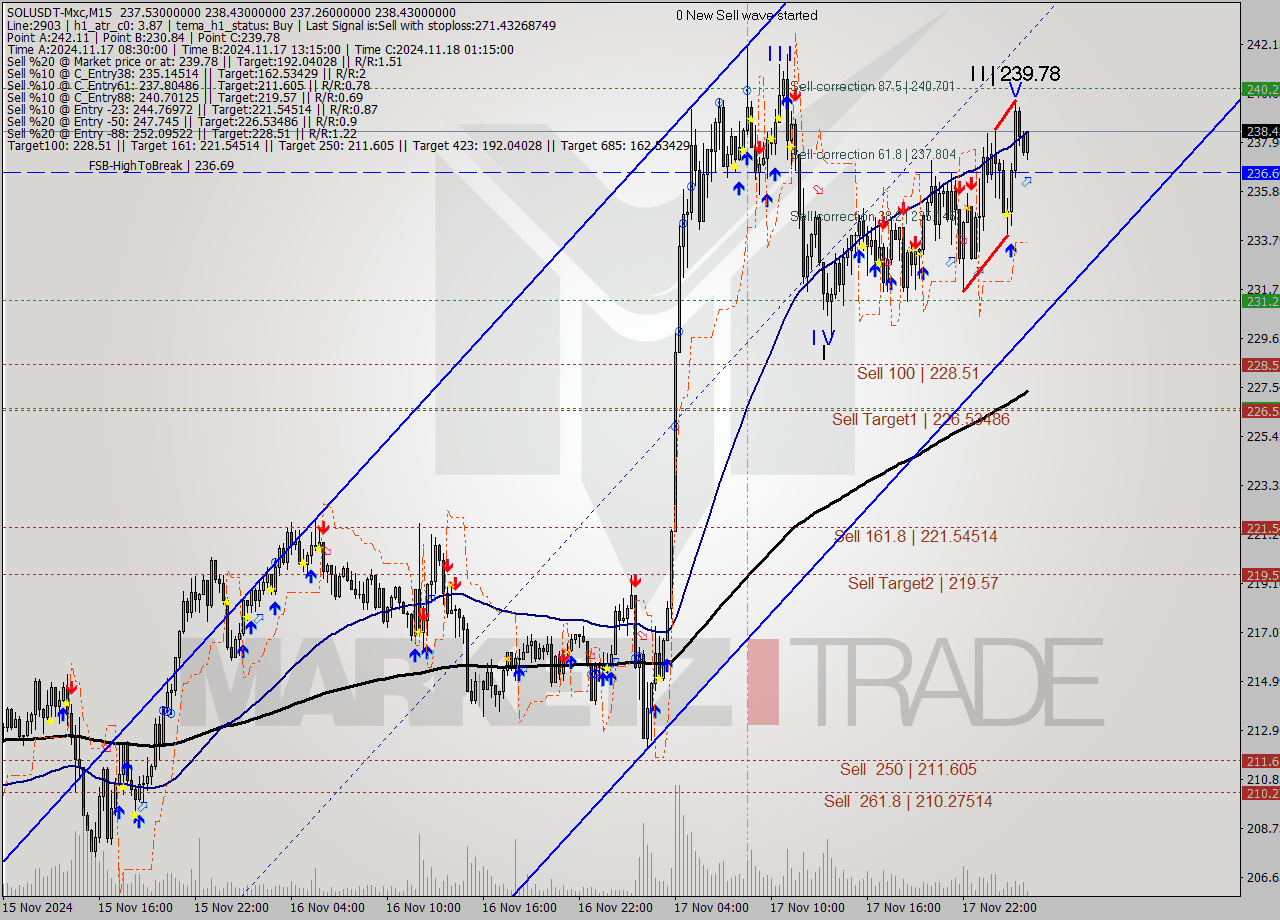Click the '16 Nov 04:00' time axis label
This screenshot has height=920, width=1280.
pos(328,908)
